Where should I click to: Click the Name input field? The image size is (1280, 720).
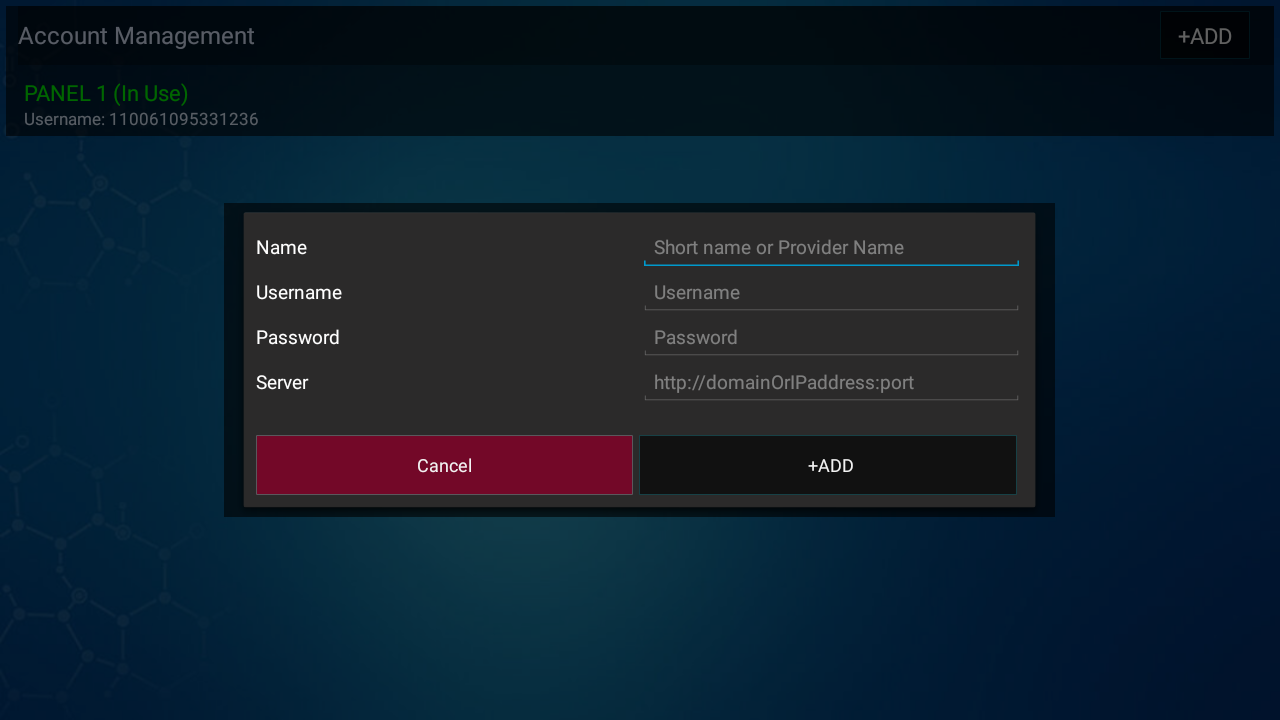coord(831,248)
